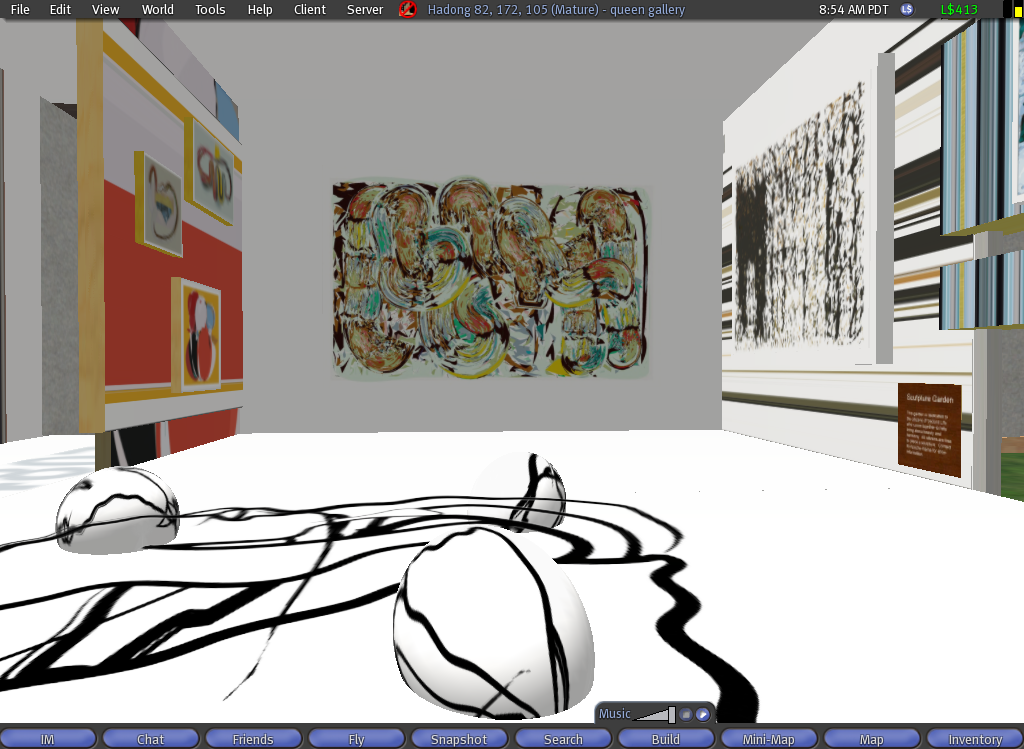Show the Friends list
Screen dimensions: 1024x749
(253, 739)
